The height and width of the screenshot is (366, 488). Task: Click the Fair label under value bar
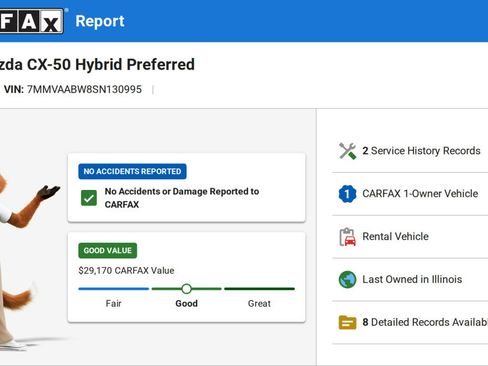click(x=114, y=303)
